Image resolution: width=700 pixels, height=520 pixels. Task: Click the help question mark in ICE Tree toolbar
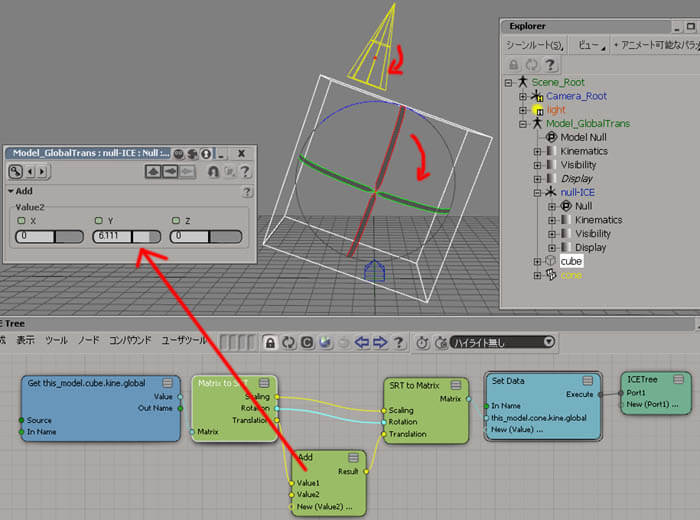[399, 342]
